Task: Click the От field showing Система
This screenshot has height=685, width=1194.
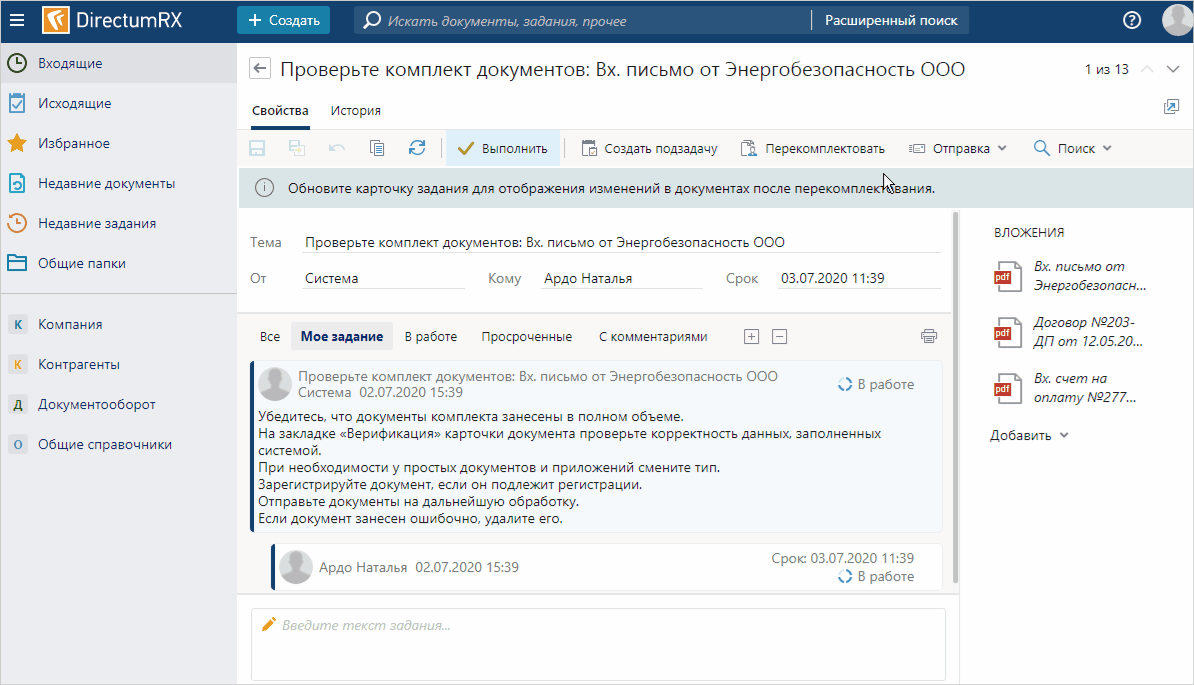Action: (383, 279)
